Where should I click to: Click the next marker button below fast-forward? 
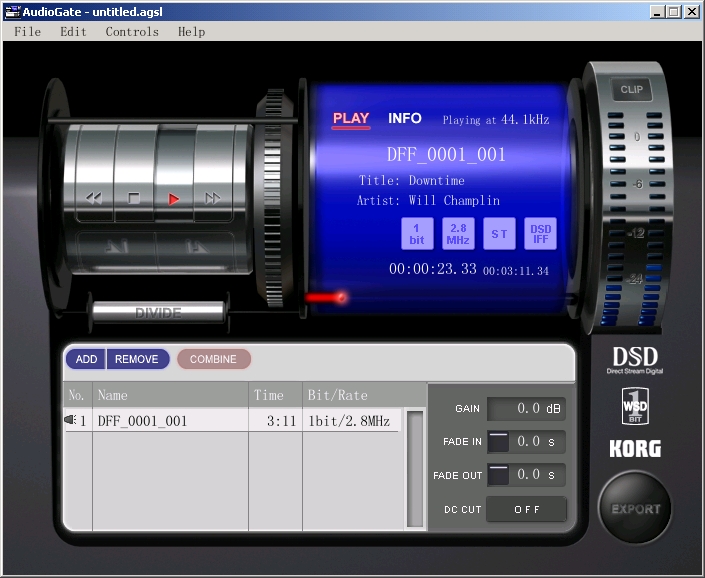click(x=196, y=247)
